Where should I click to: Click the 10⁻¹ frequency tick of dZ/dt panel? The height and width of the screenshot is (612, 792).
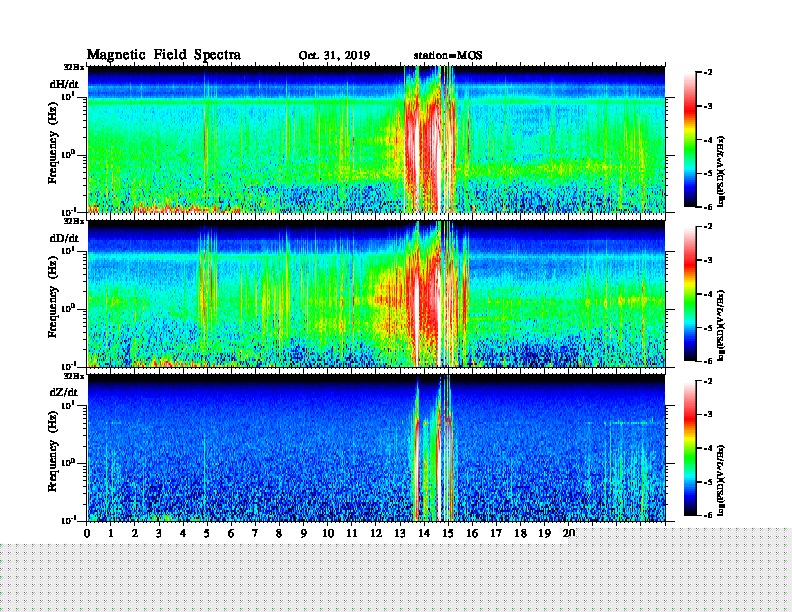pos(68,520)
